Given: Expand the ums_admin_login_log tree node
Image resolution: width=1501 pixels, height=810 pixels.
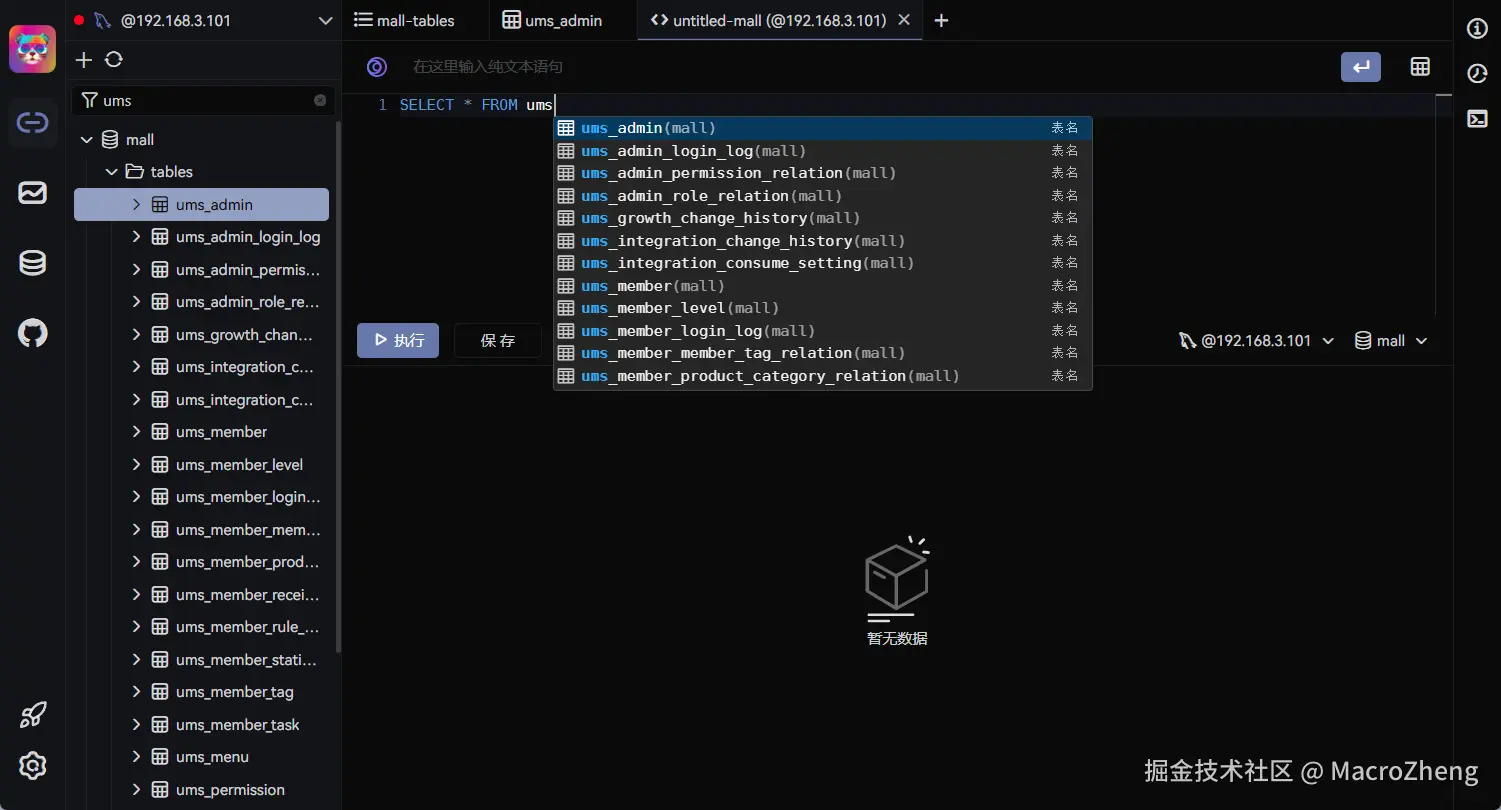Looking at the screenshot, I should pyautogui.click(x=137, y=237).
